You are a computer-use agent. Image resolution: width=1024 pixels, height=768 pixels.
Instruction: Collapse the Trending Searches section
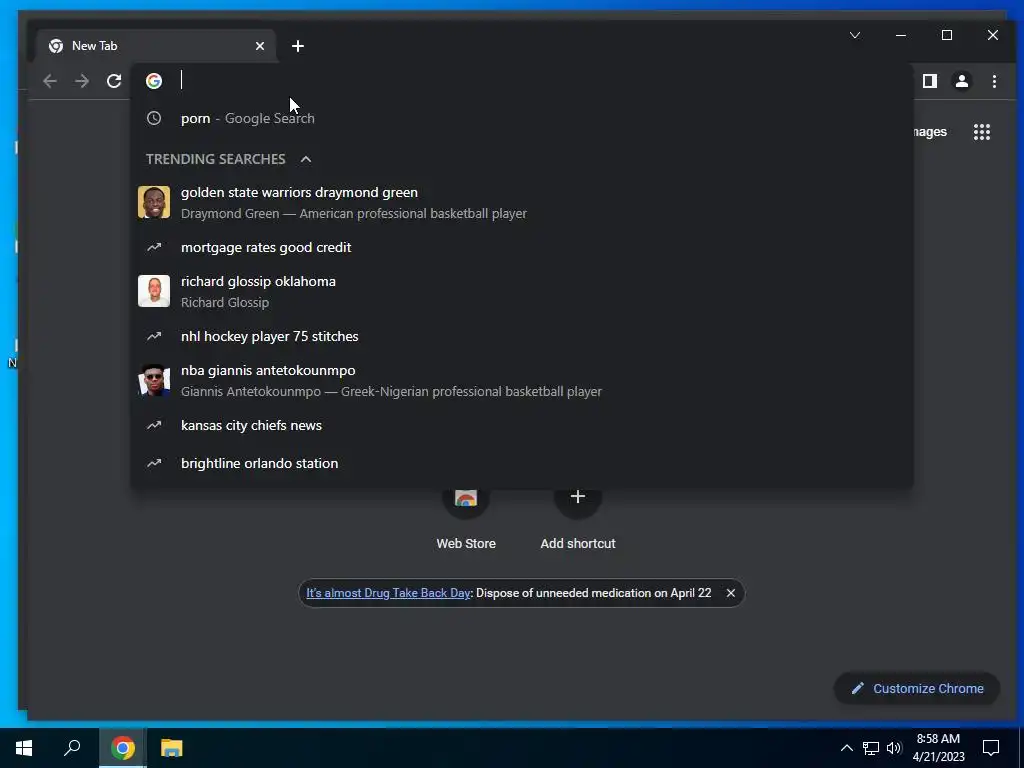(x=306, y=159)
